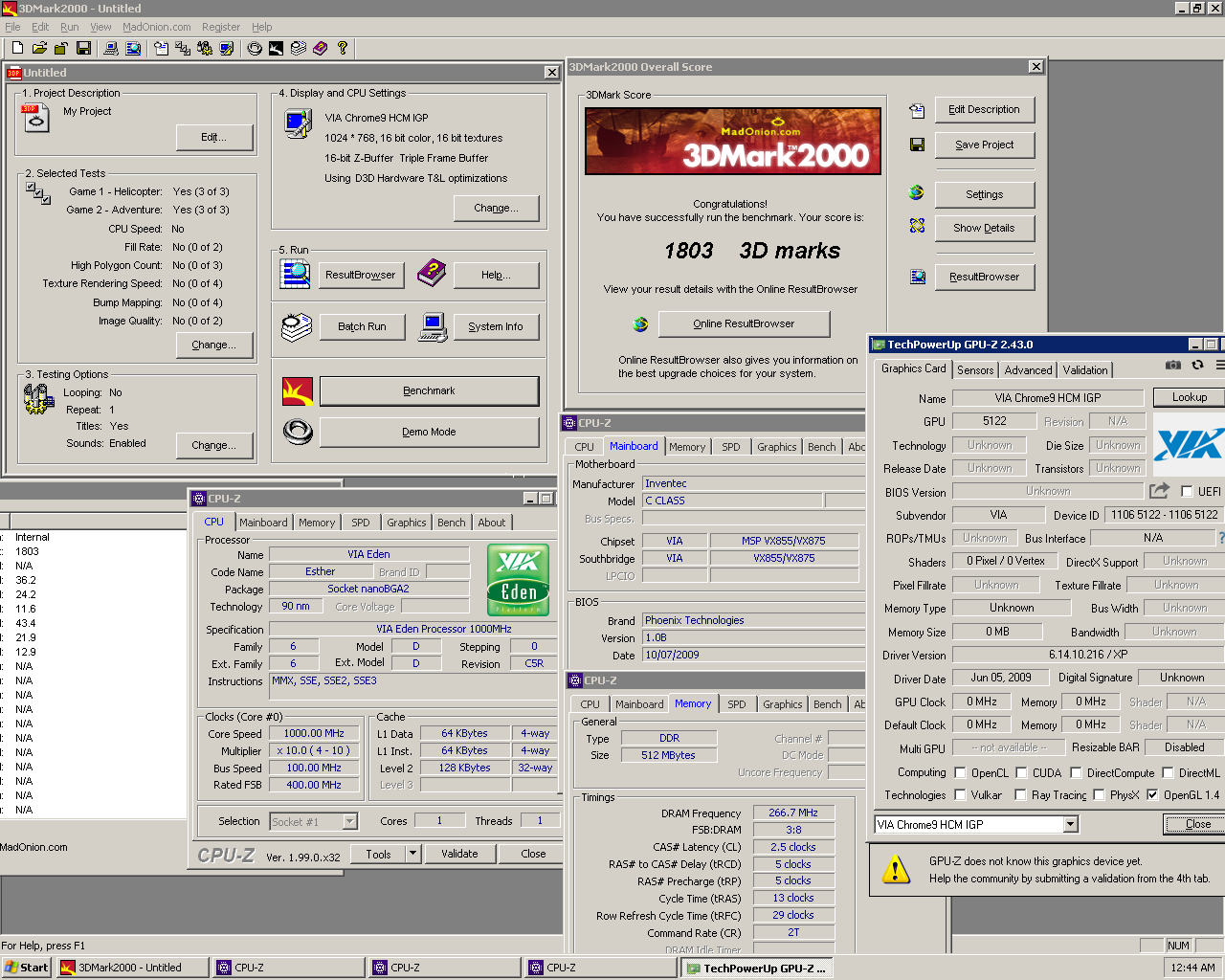Toggle the Ray Tracing checkbox
This screenshot has height=980, width=1225.
click(x=1020, y=794)
